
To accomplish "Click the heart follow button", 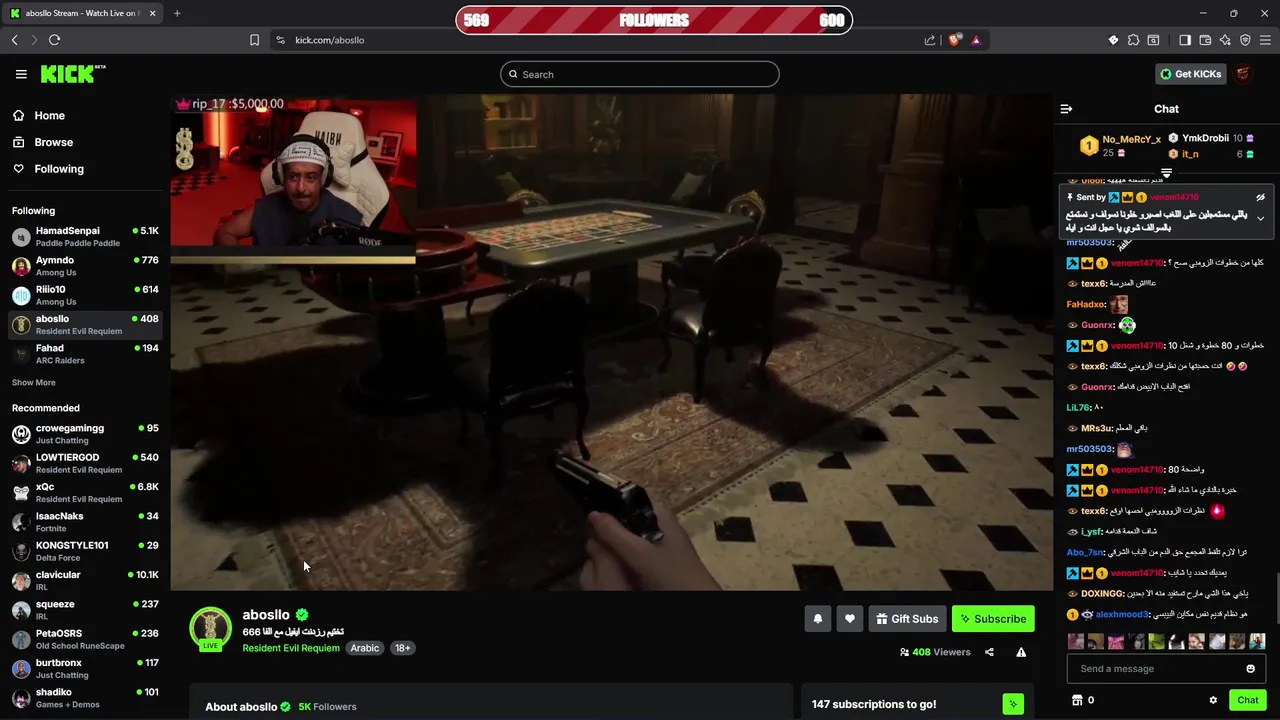I will pyautogui.click(x=849, y=619).
